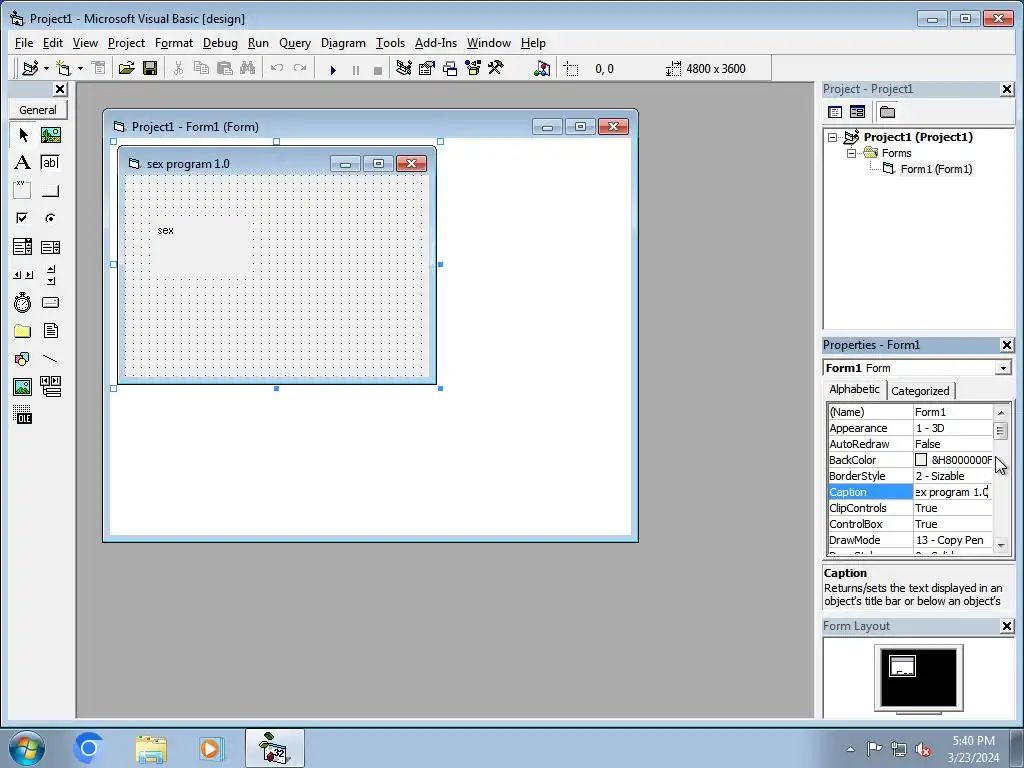This screenshot has height=768, width=1024.
Task: Switch to the Categorized properties tab
Action: pos(920,391)
